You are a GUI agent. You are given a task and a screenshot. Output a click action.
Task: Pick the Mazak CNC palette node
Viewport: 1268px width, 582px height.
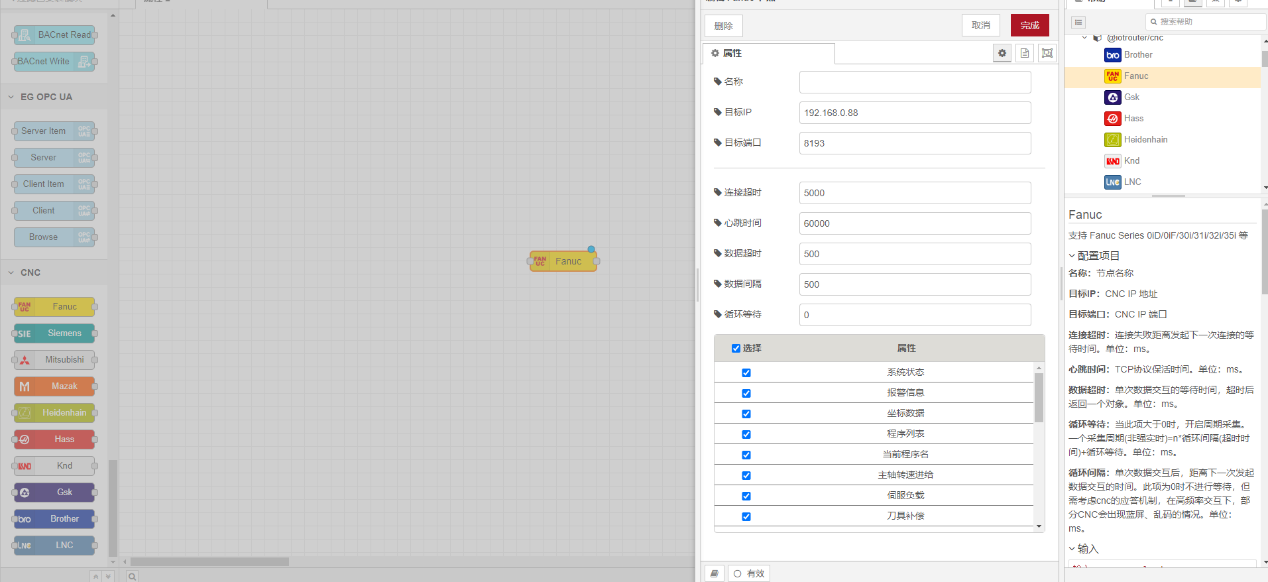(x=55, y=386)
